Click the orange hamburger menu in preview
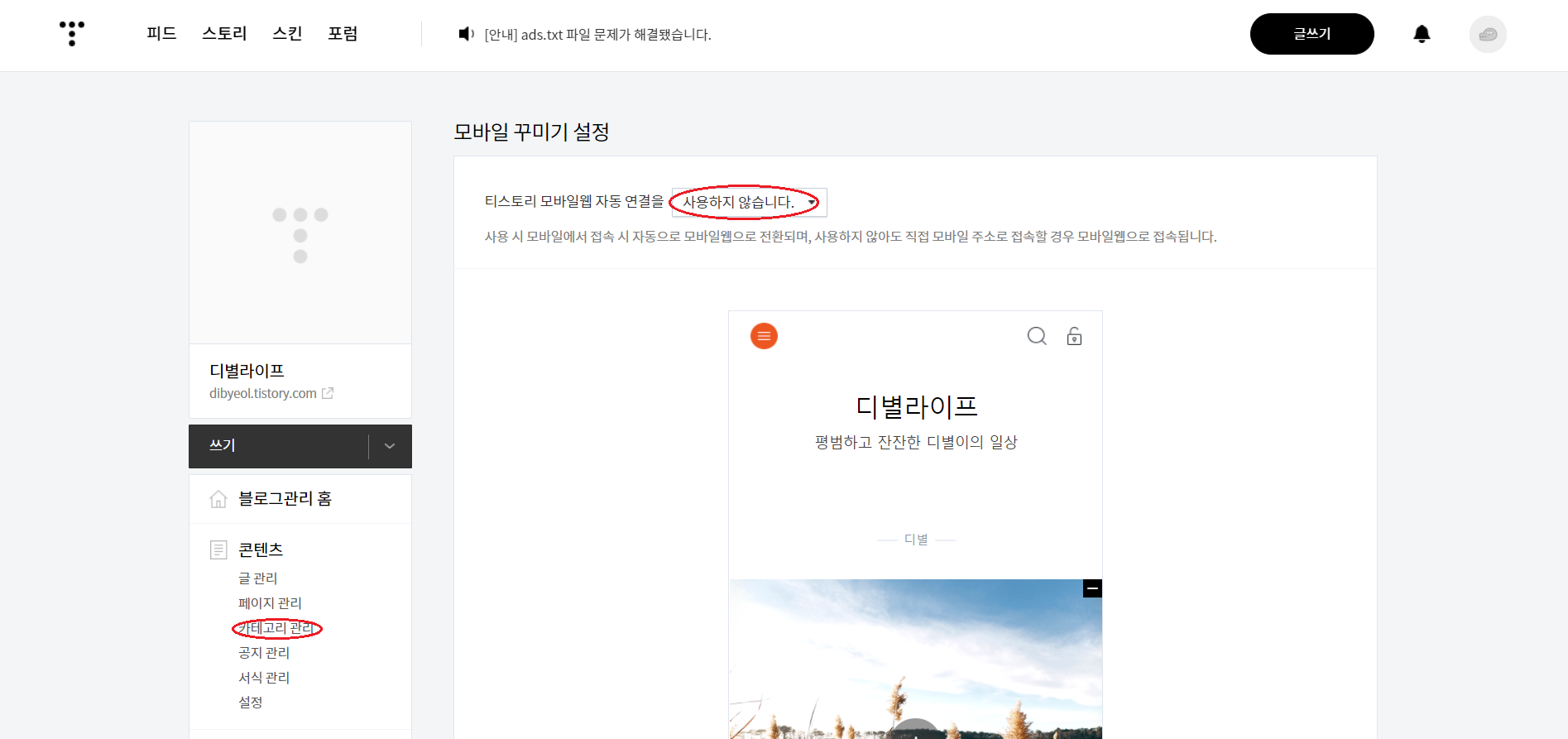Image resolution: width=1568 pixels, height=739 pixels. pos(764,336)
